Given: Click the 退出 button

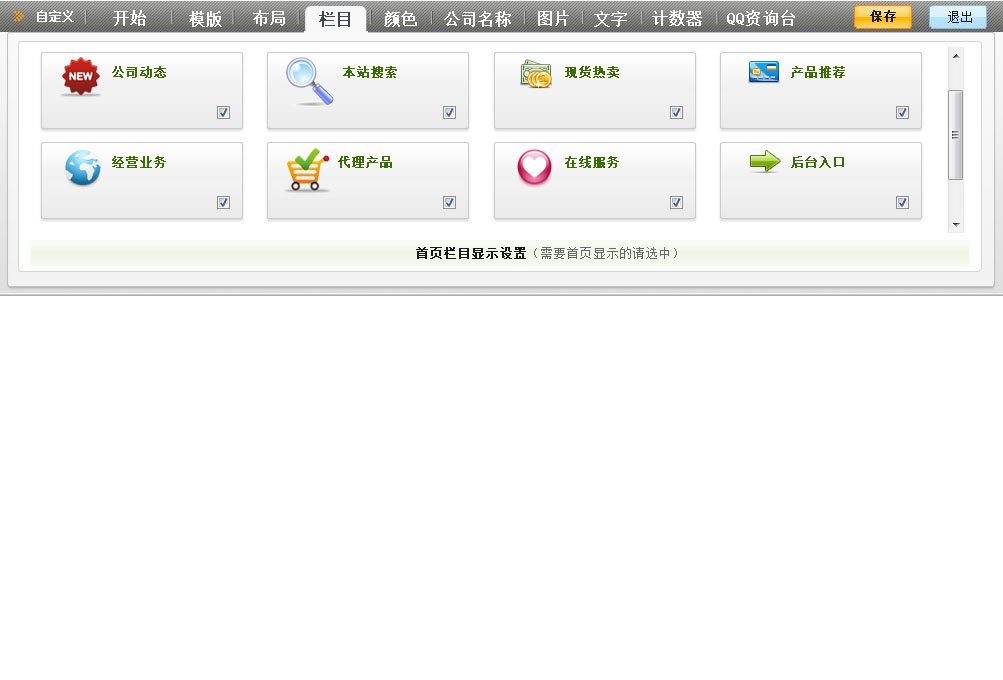Looking at the screenshot, I should (x=958, y=17).
